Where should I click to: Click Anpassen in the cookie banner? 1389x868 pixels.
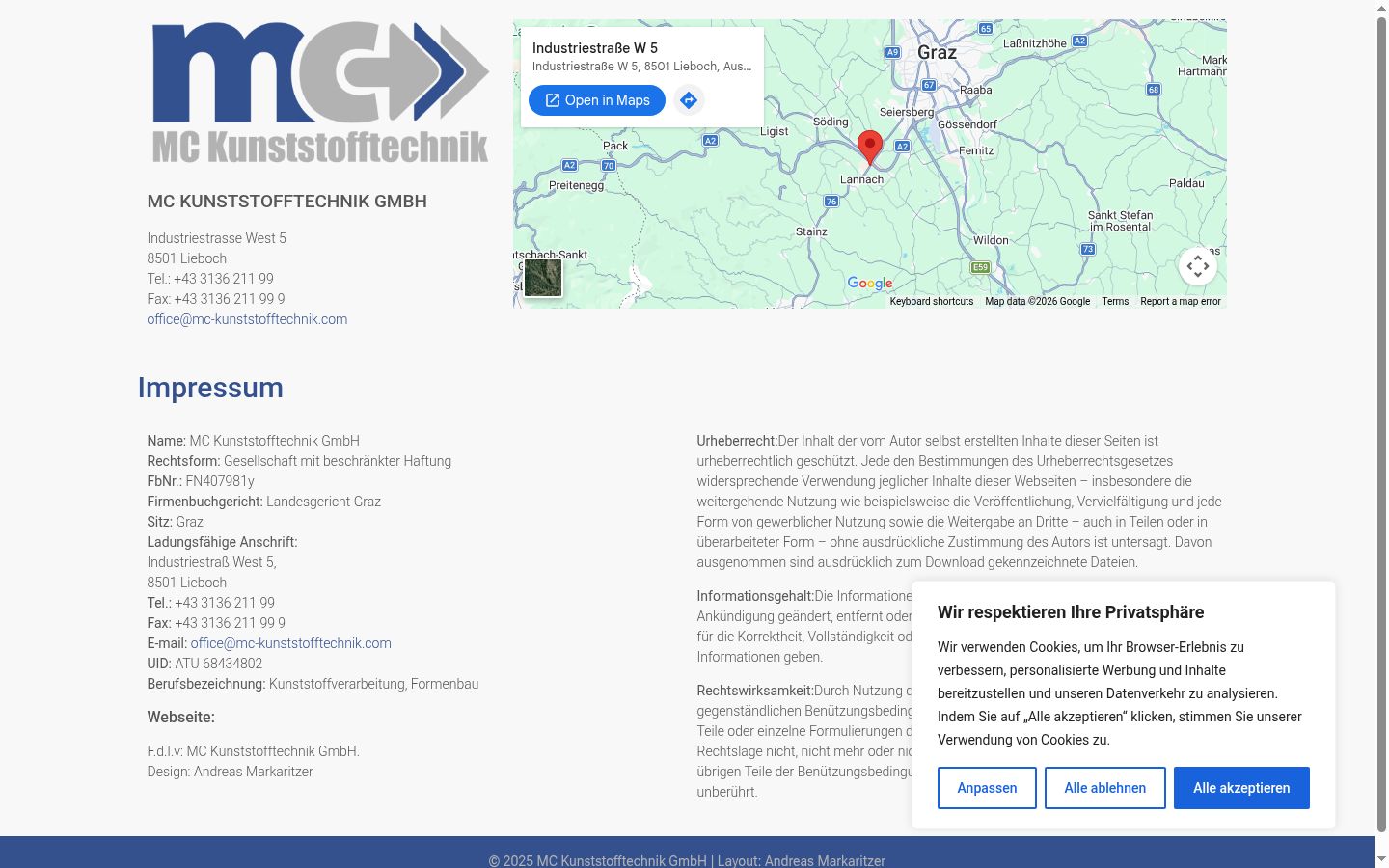tap(987, 788)
